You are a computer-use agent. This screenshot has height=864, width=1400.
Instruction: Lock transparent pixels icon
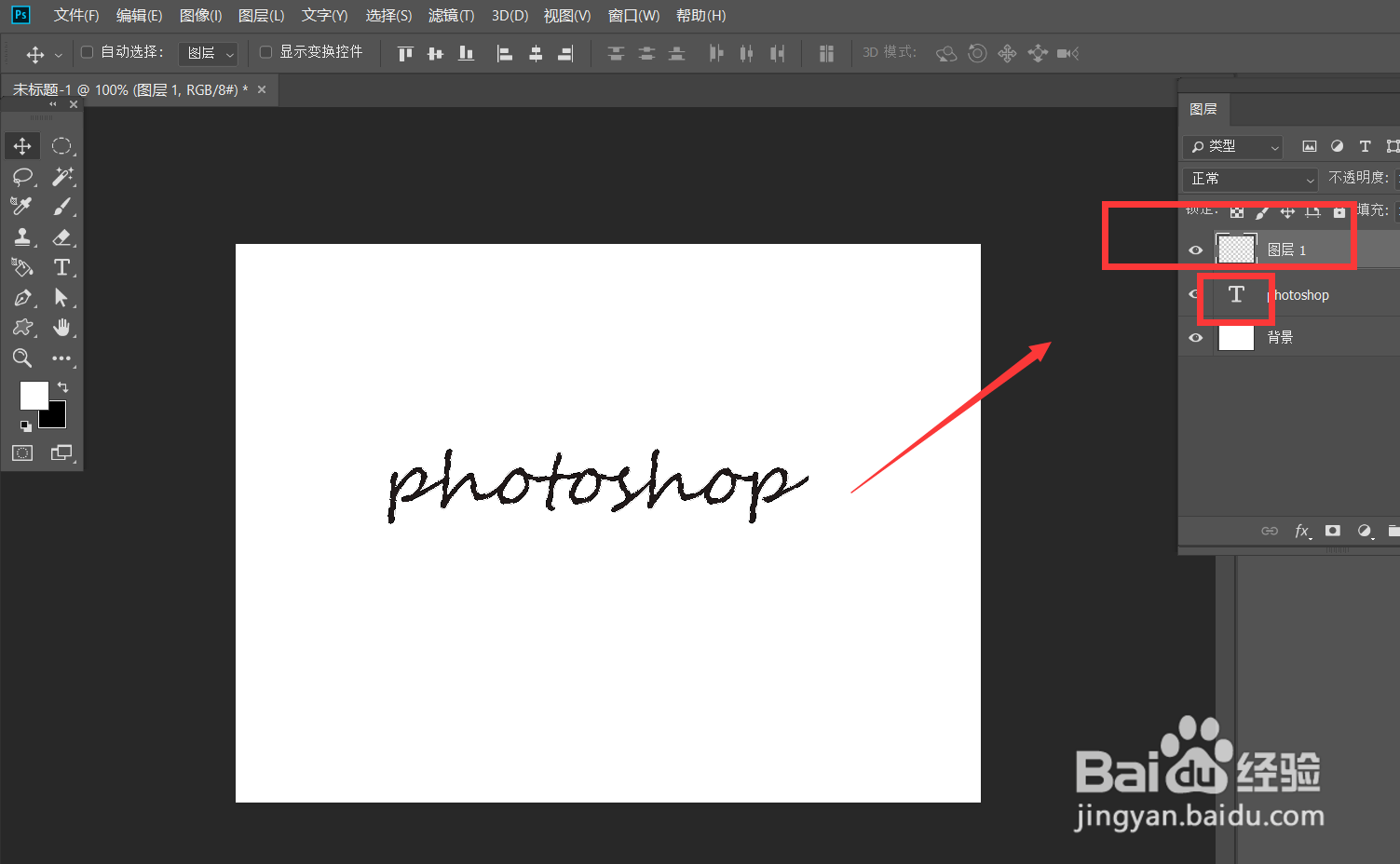[1237, 212]
